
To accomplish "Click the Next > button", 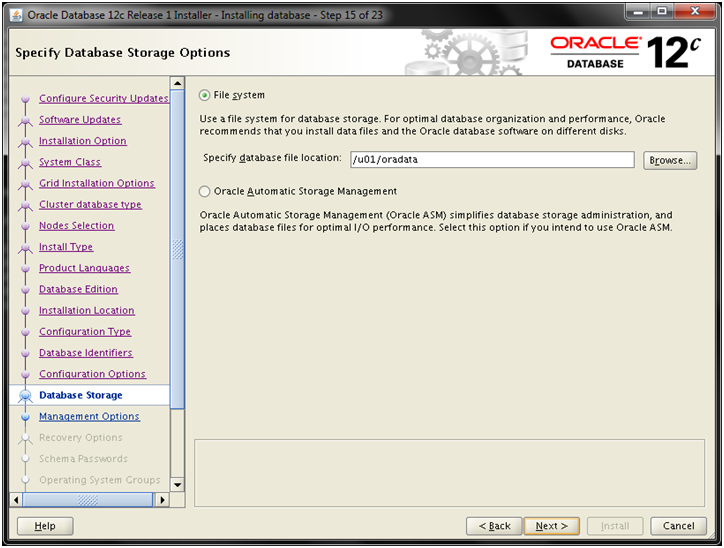I will tap(551, 526).
